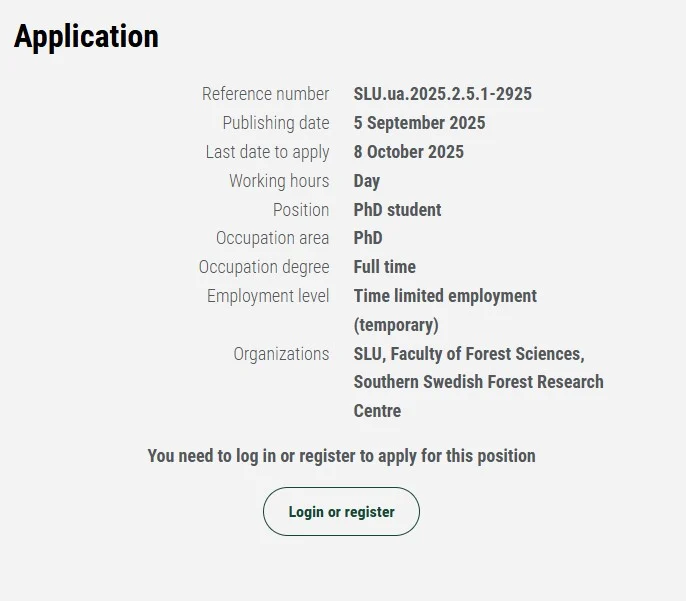Screen dimensions: 686x601
Task: Select reference number SLU.ua.2025.2.5.1-2925
Action: pos(442,94)
